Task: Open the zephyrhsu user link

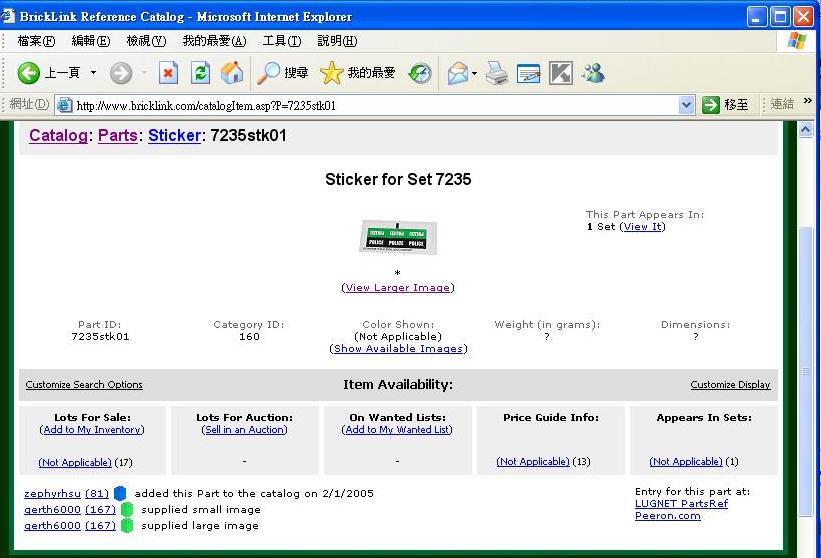Action: pyautogui.click(x=52, y=494)
